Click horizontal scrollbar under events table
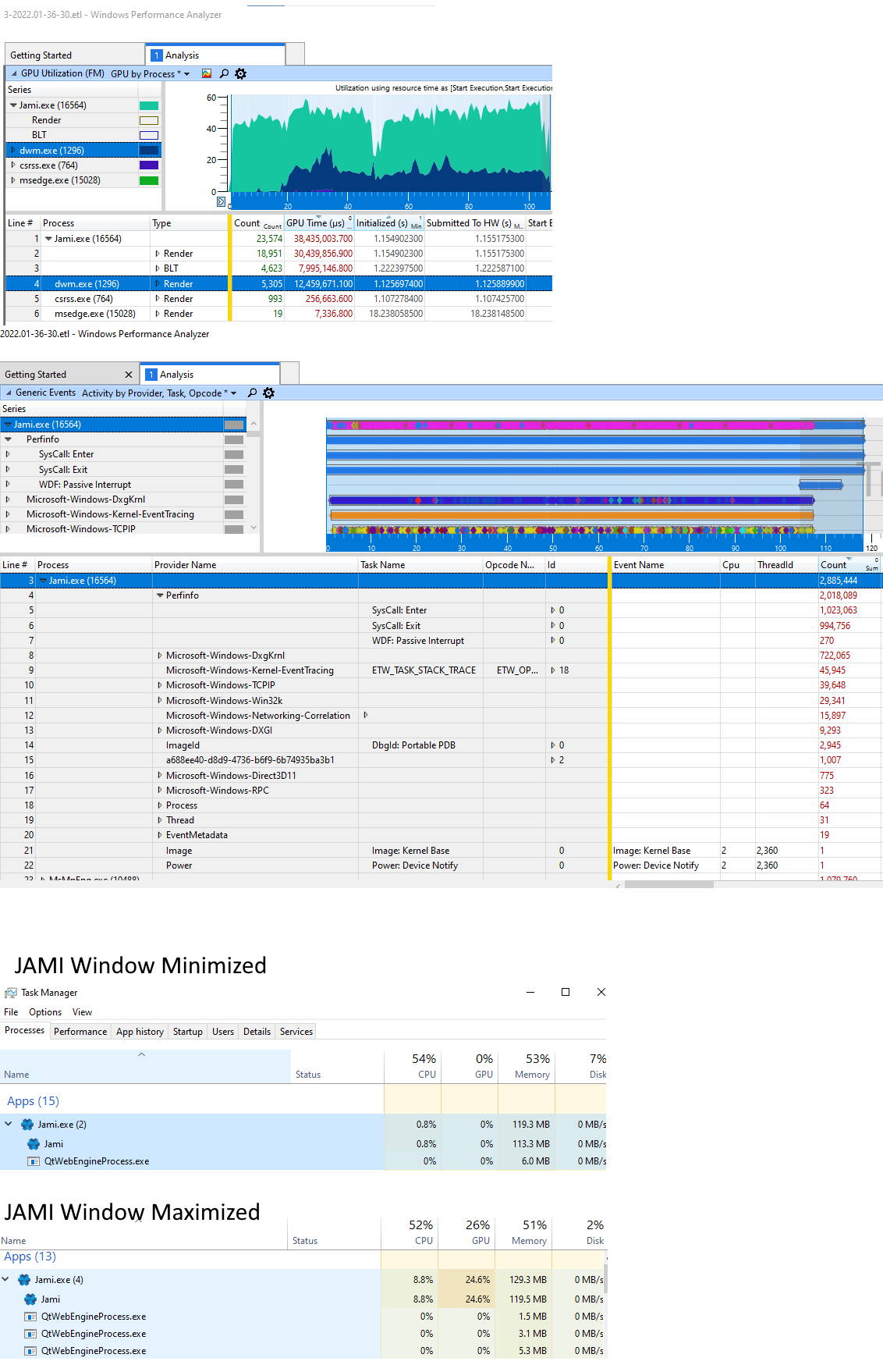This screenshot has width=883, height=1372. coord(668,884)
